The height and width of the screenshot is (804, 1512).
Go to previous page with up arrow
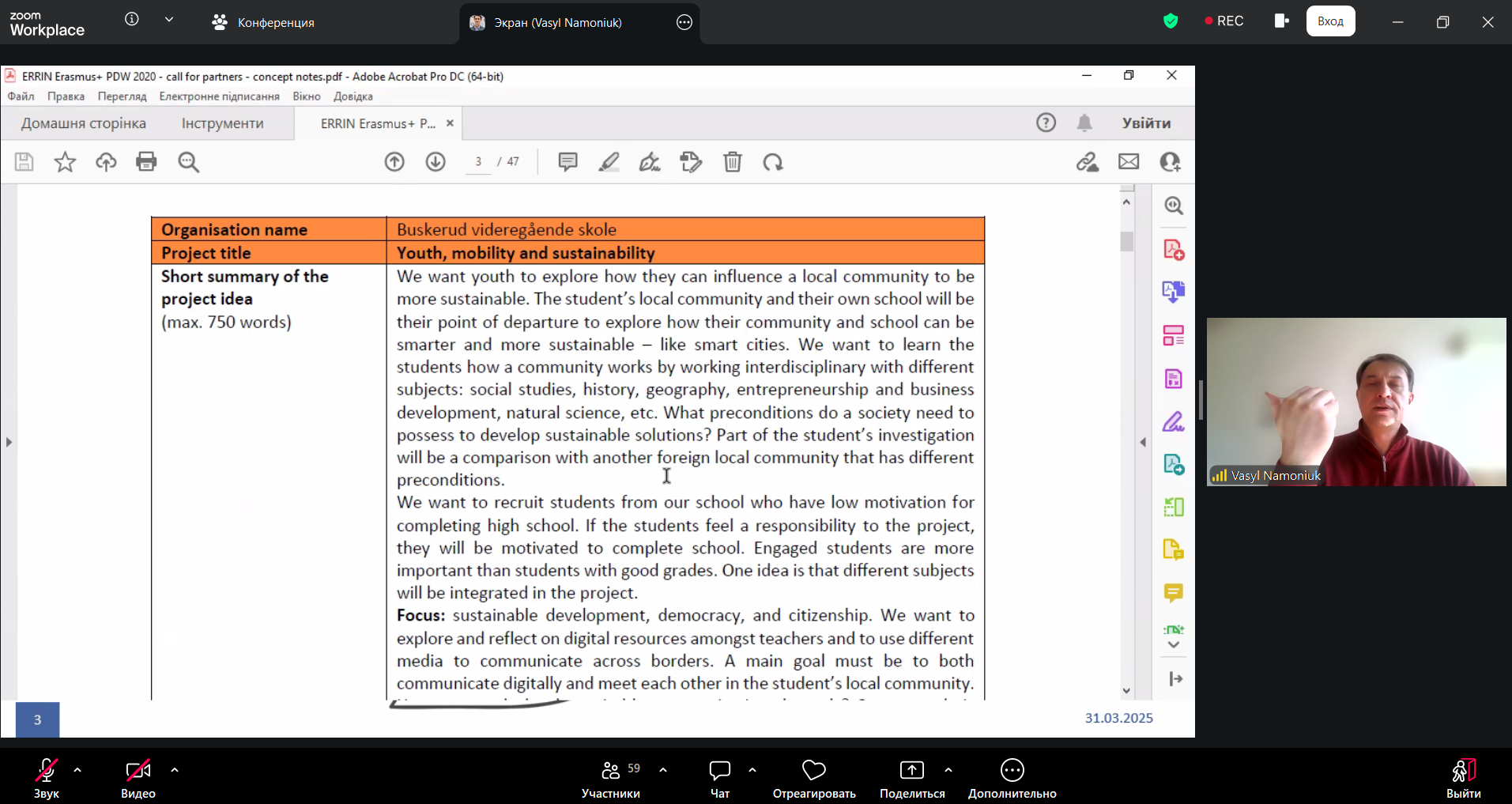coord(394,162)
